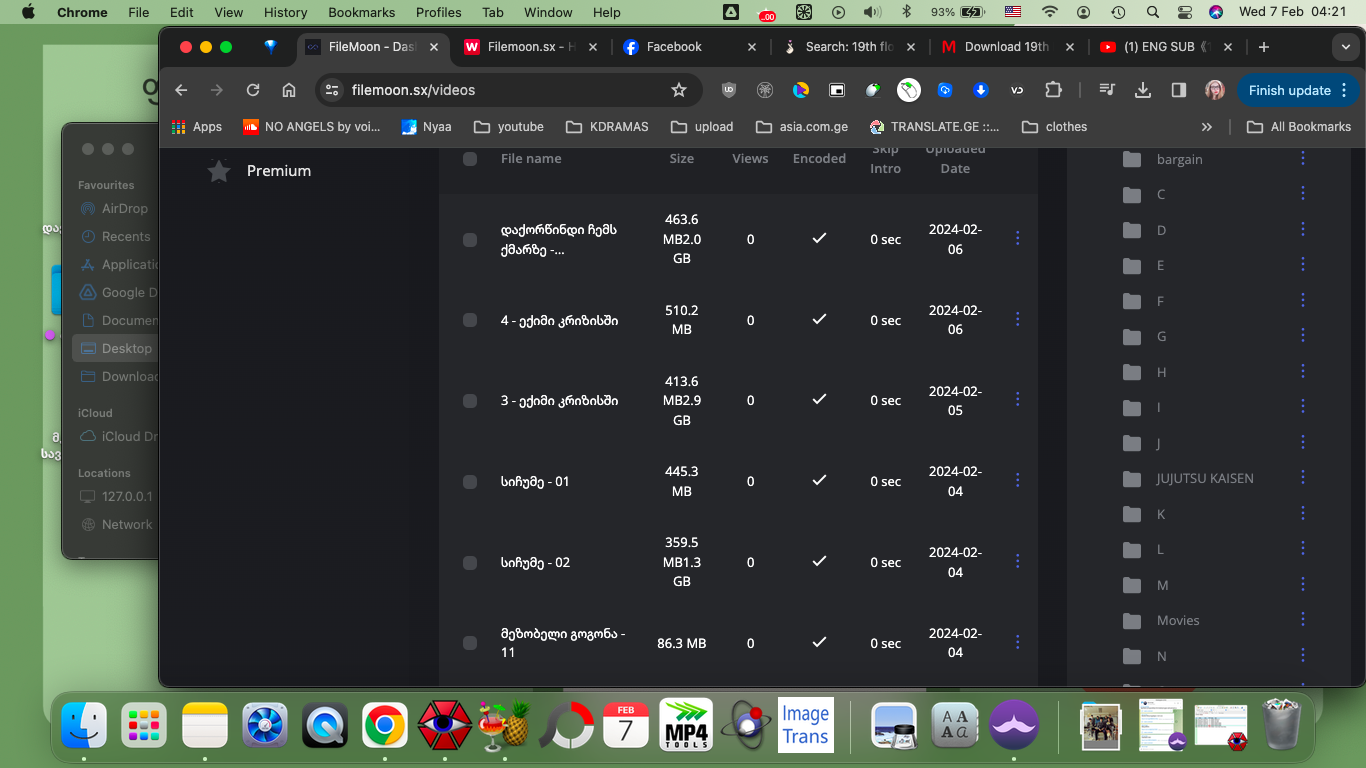Tick checkbox for მეზობელი გოგონა - 11
This screenshot has width=1366, height=768.
pyautogui.click(x=470, y=643)
